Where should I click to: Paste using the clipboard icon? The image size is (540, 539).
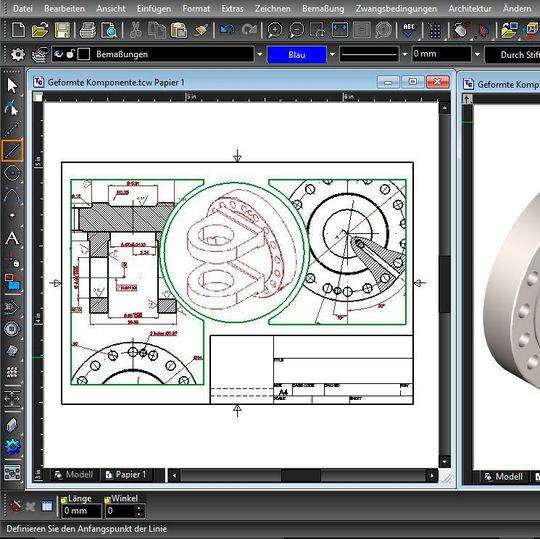[179, 30]
